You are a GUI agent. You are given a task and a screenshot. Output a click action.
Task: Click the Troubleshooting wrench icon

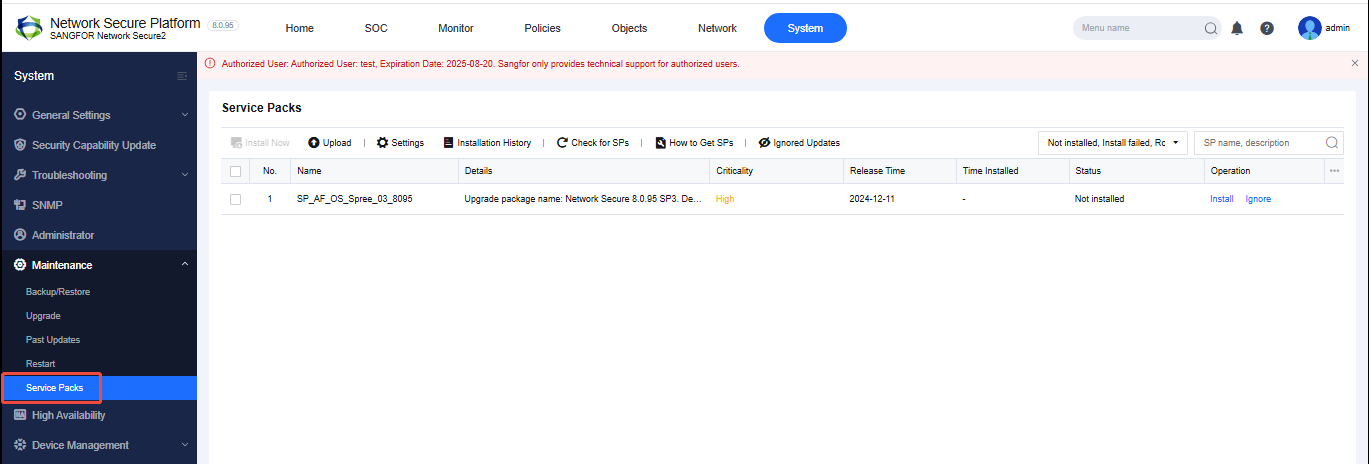tap(20, 175)
